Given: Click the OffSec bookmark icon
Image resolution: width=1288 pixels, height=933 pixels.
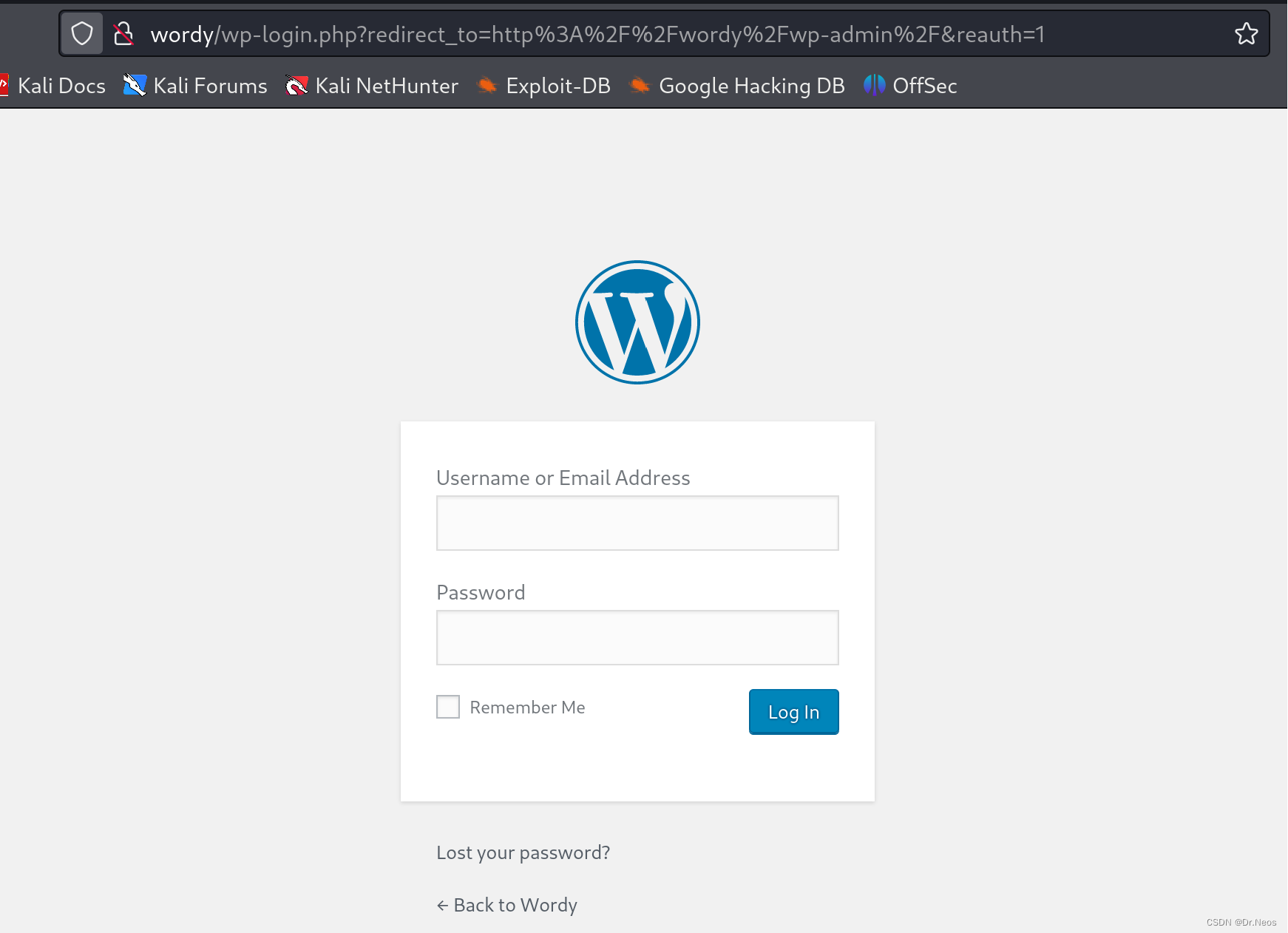Looking at the screenshot, I should [x=874, y=86].
